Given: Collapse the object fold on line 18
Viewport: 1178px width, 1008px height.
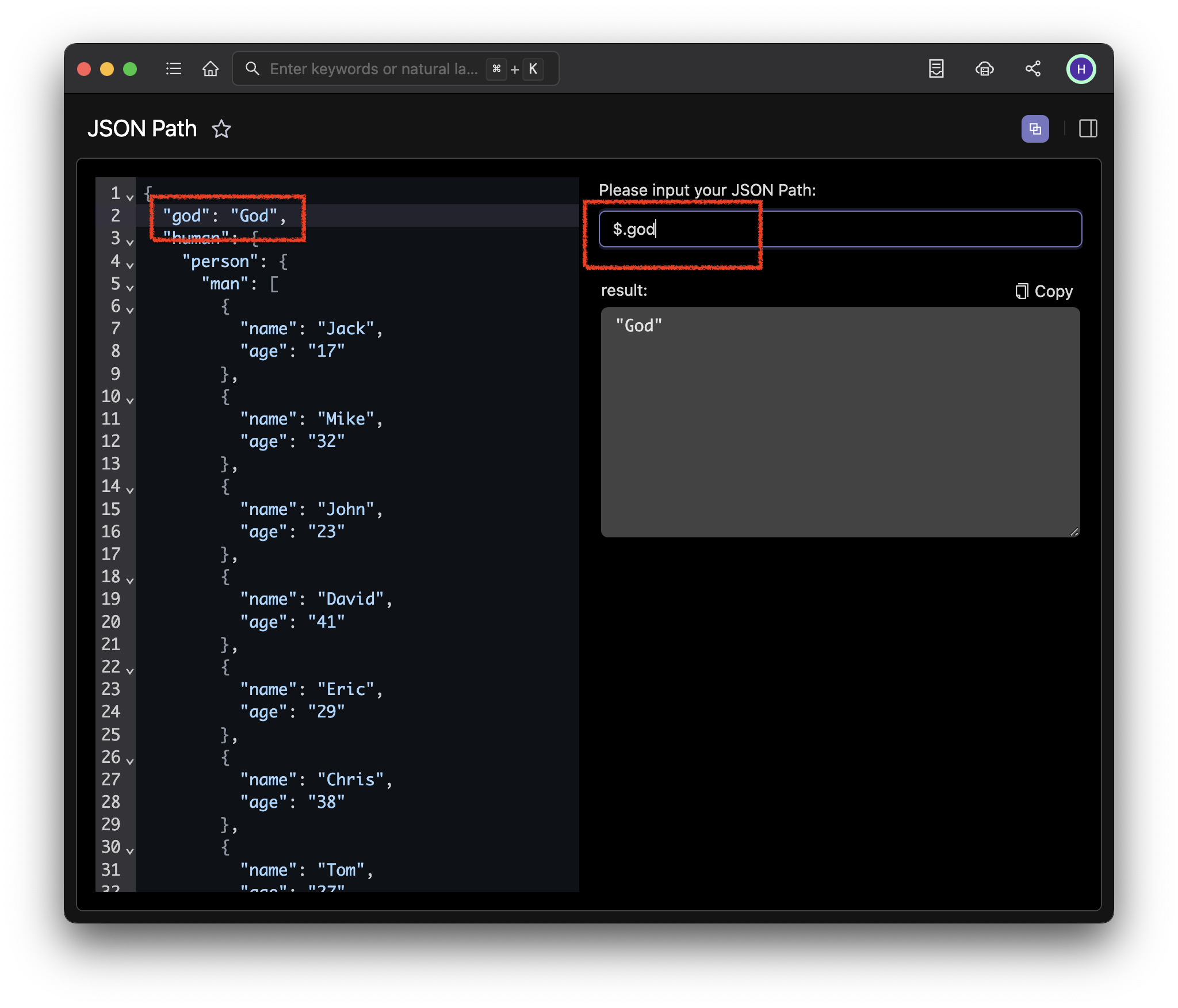Looking at the screenshot, I should pyautogui.click(x=130, y=581).
